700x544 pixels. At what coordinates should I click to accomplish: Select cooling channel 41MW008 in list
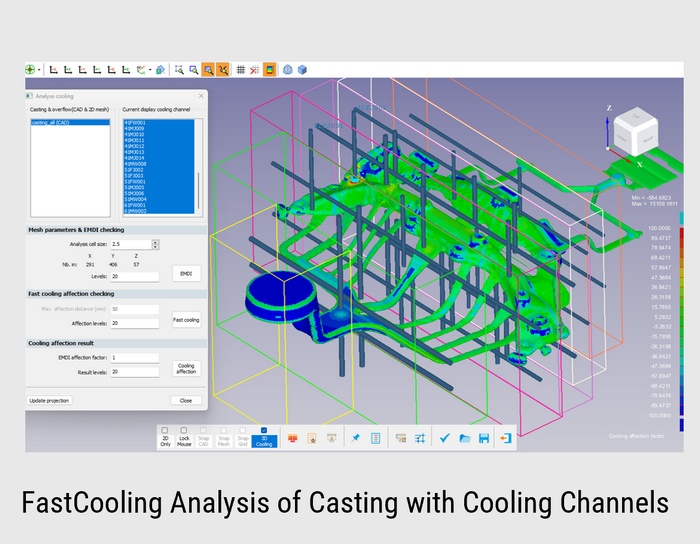[x=158, y=164]
